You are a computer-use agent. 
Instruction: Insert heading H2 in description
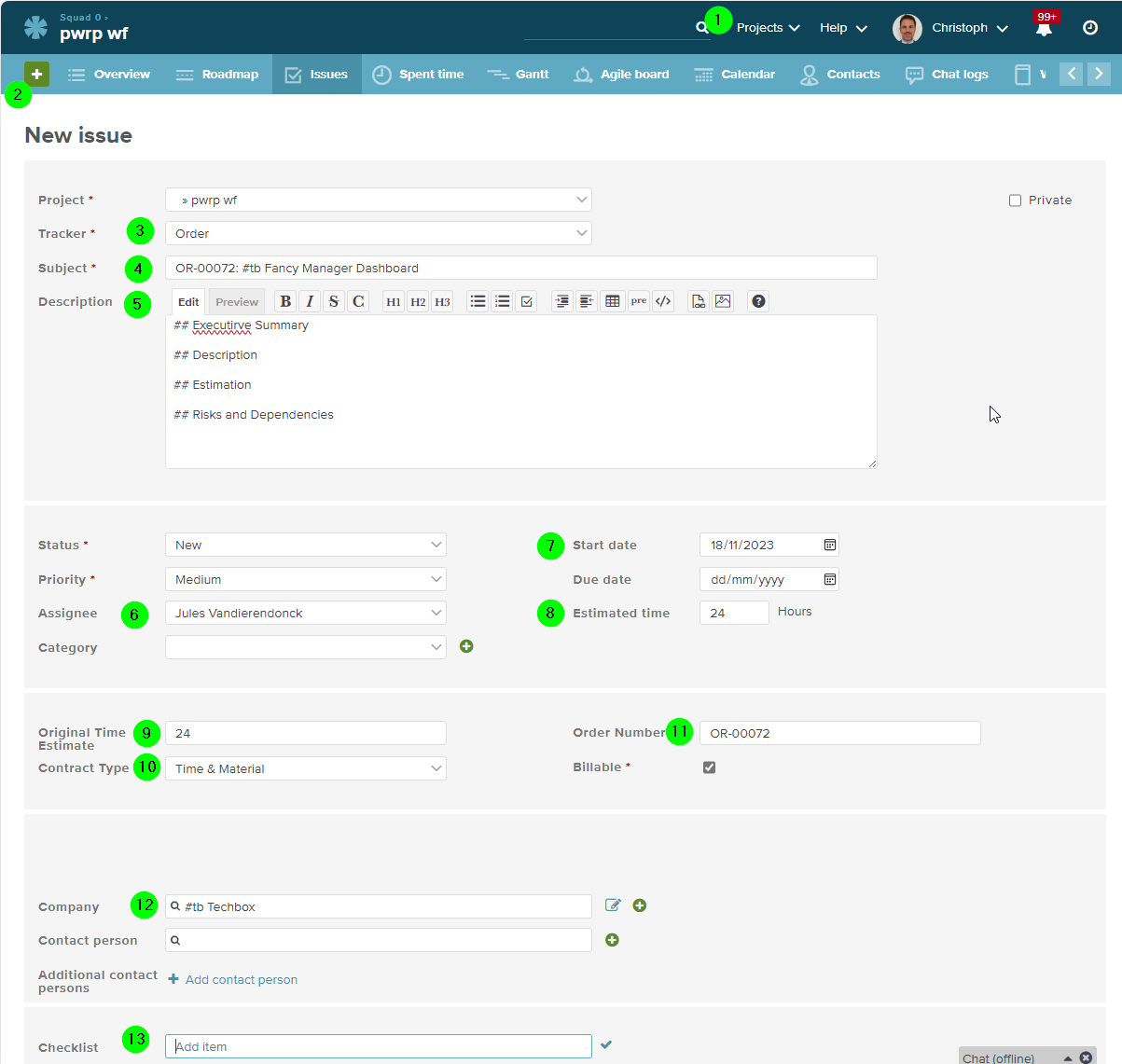(418, 301)
